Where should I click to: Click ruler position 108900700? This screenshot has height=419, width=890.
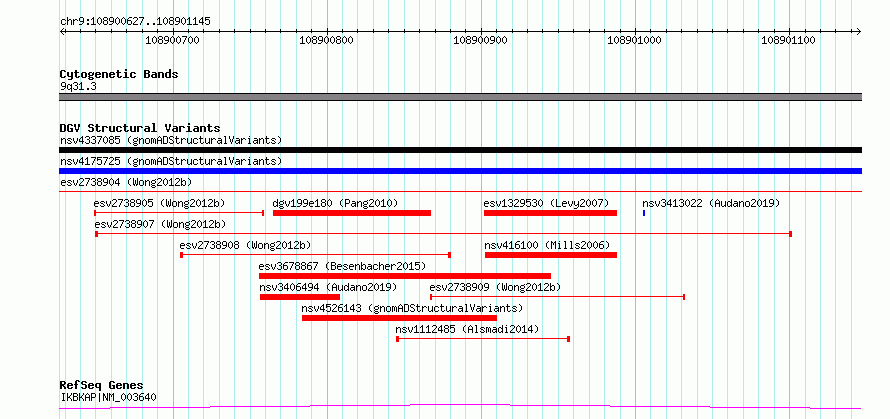173,40
